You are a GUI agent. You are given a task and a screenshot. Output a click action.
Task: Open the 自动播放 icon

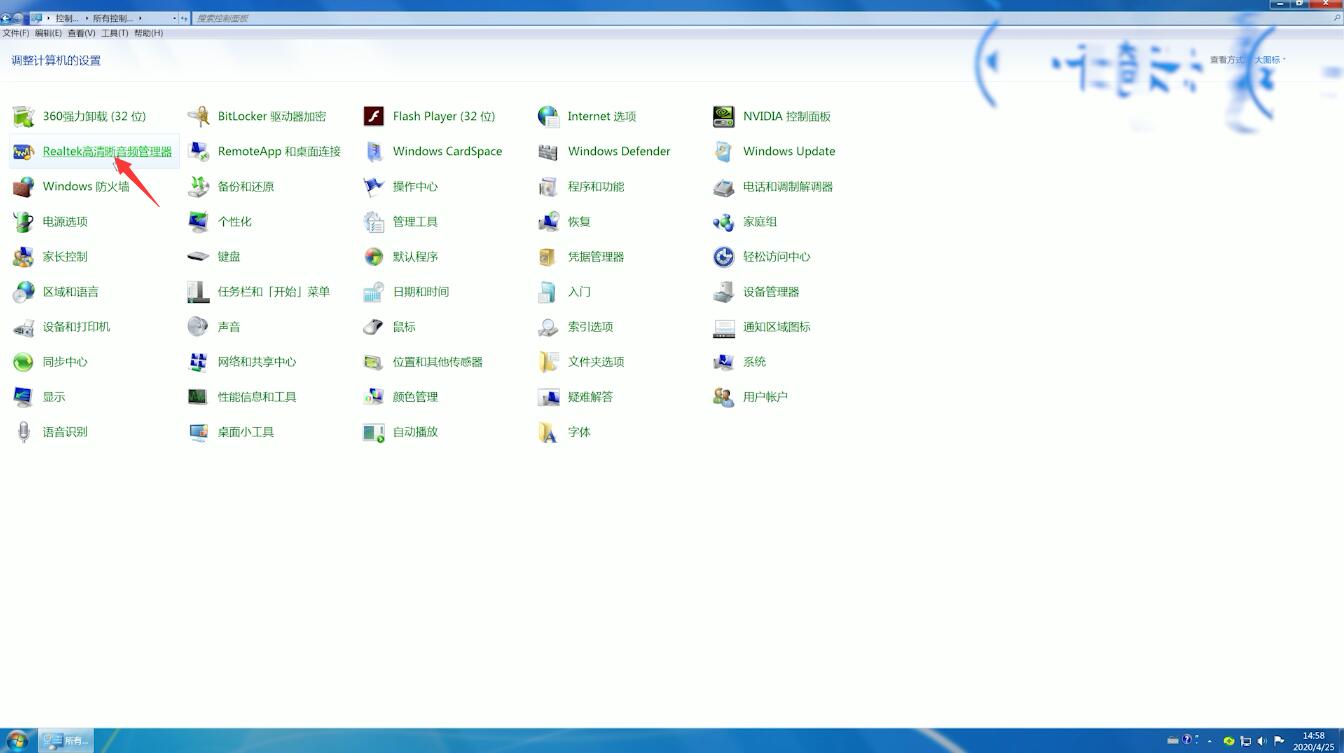374,432
